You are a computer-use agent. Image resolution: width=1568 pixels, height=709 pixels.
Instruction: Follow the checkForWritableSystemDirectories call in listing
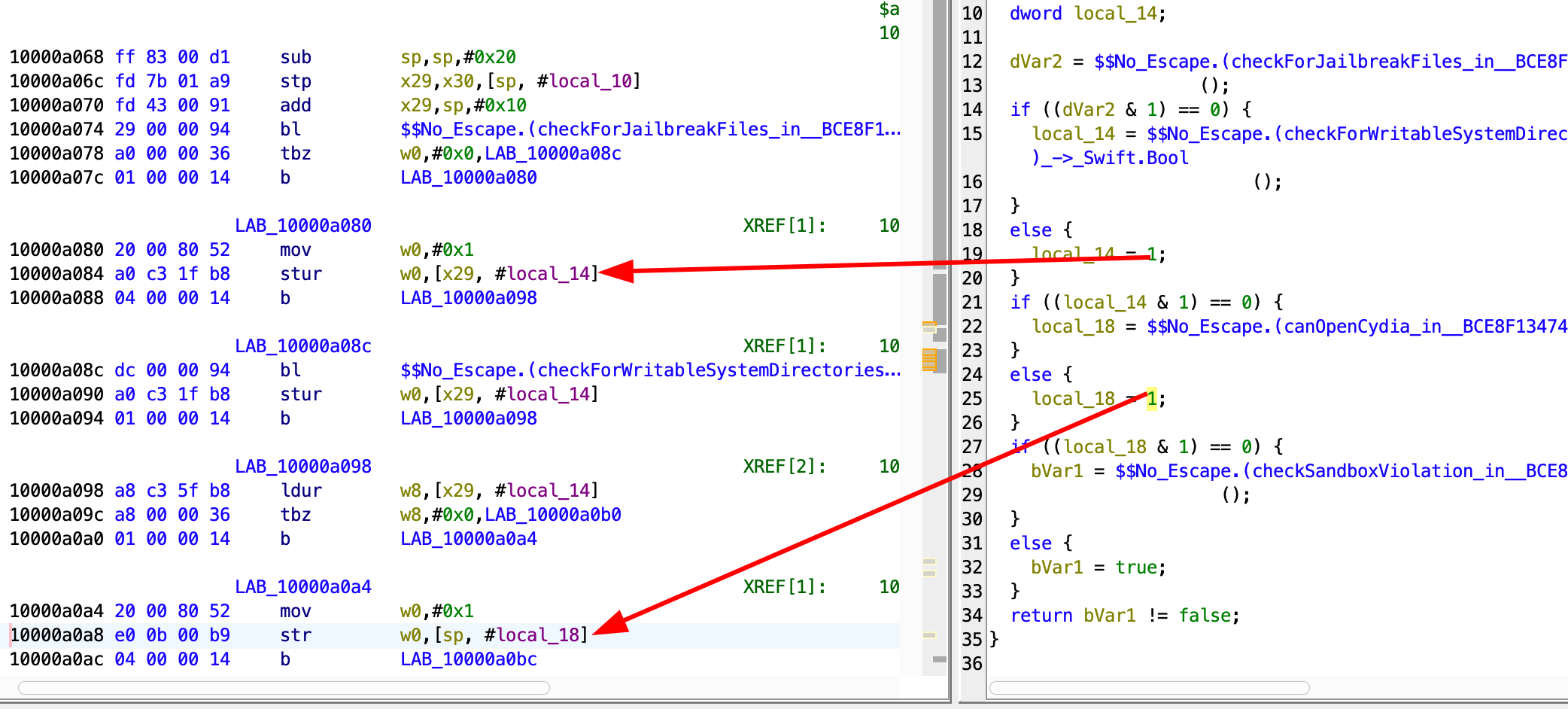pyautogui.click(x=650, y=370)
